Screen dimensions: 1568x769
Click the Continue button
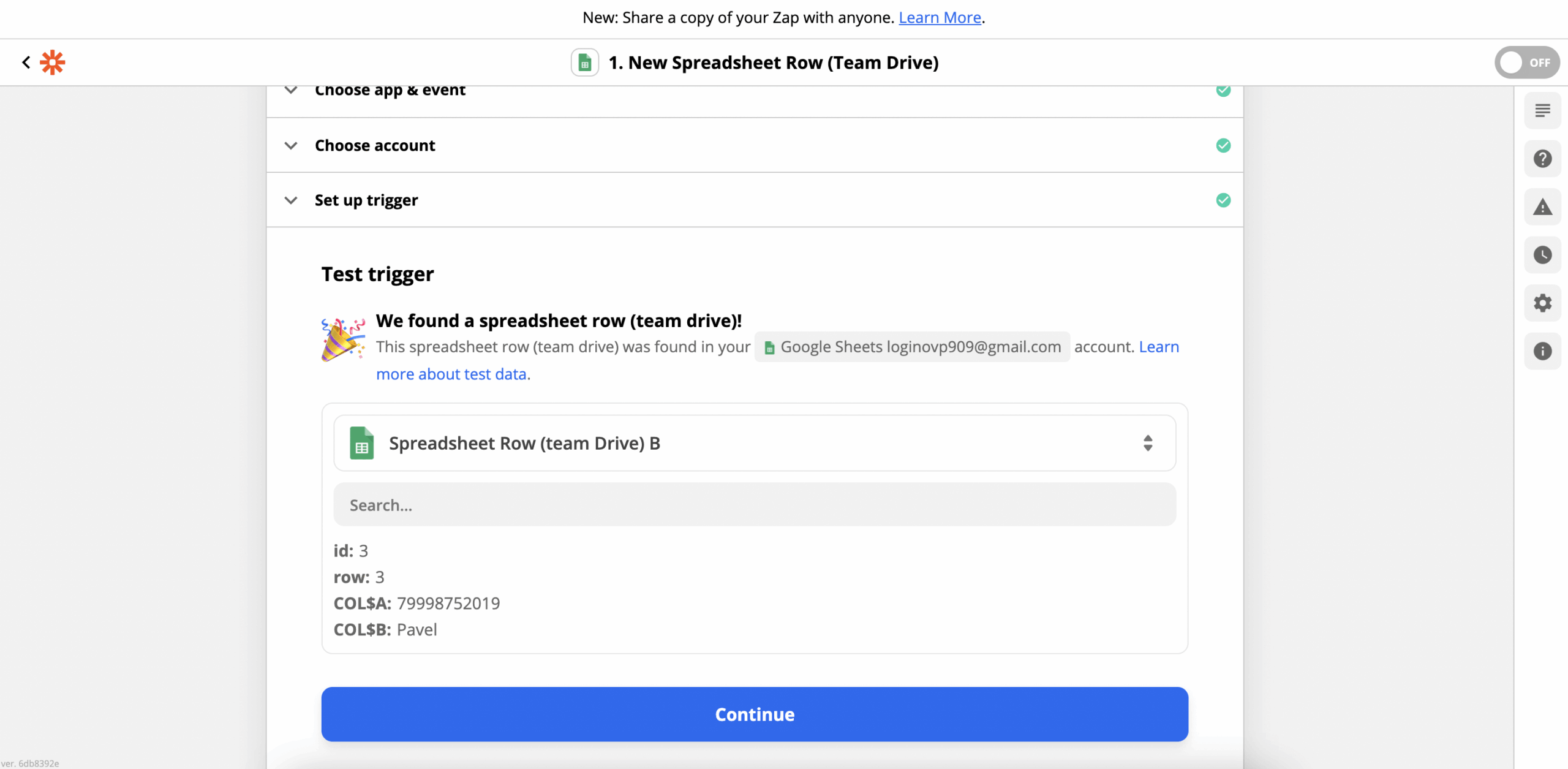click(754, 714)
